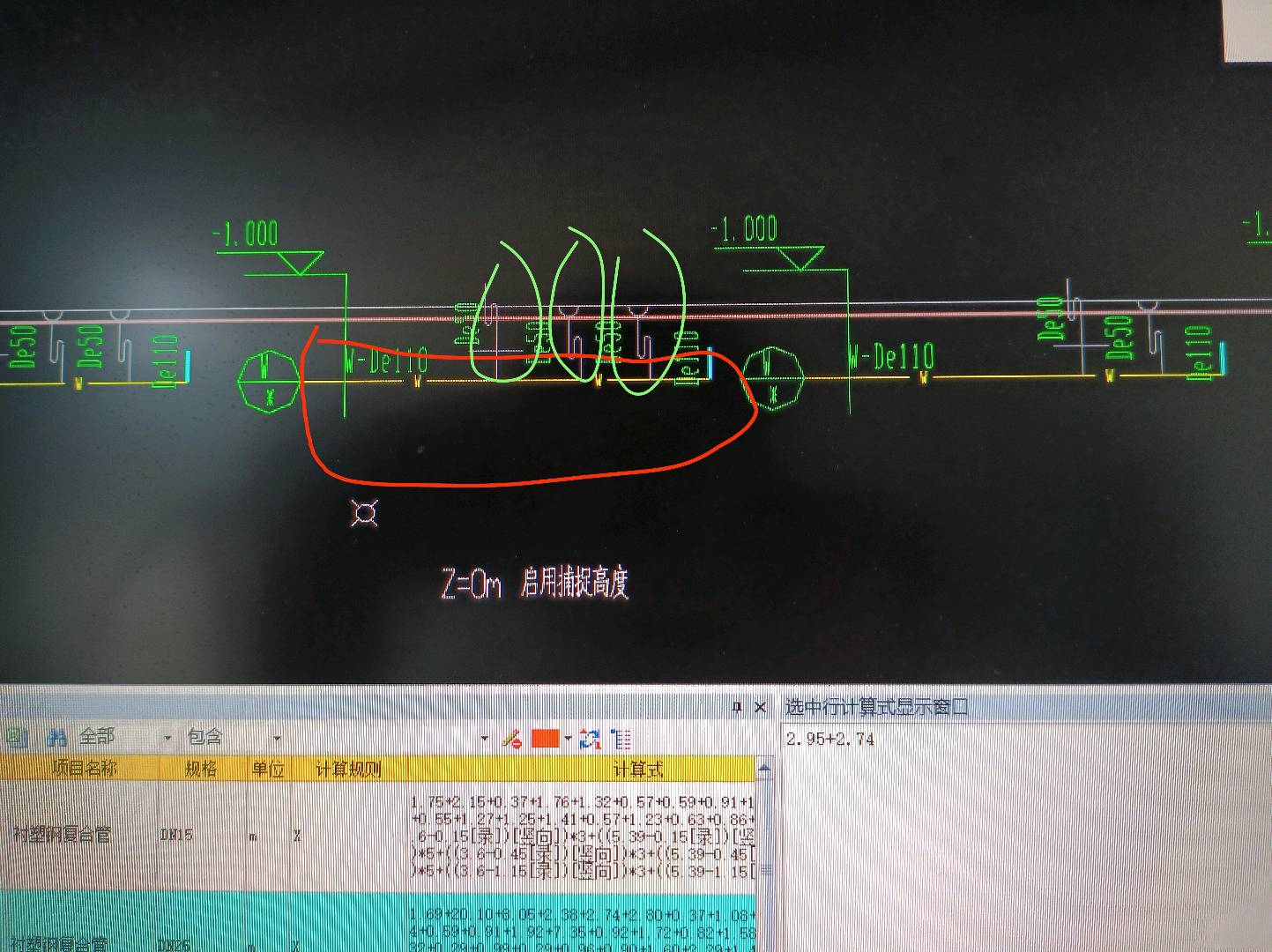Click the 项目名称 column header

tap(84, 769)
